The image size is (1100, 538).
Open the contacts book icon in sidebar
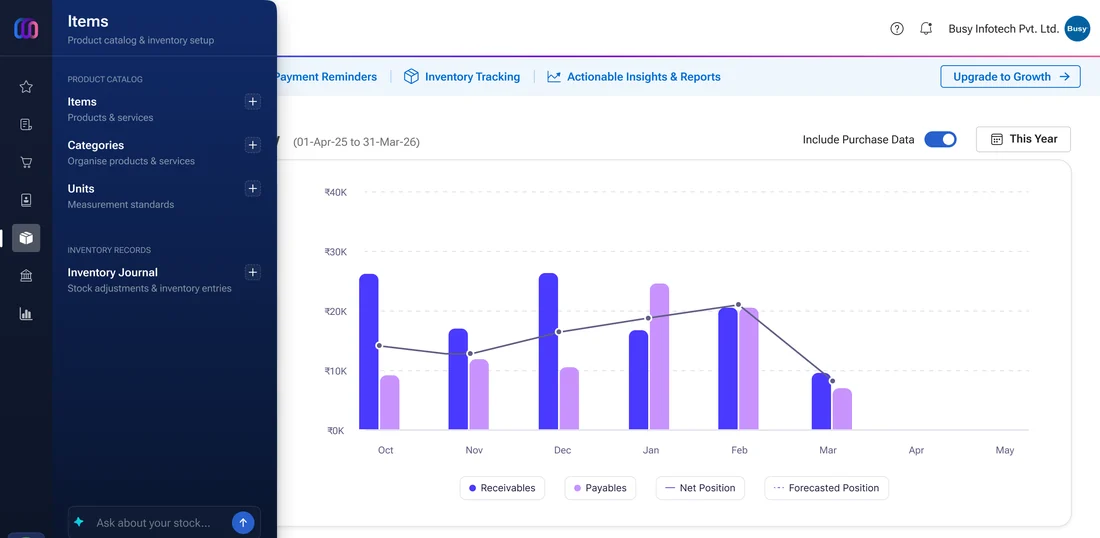(x=26, y=201)
